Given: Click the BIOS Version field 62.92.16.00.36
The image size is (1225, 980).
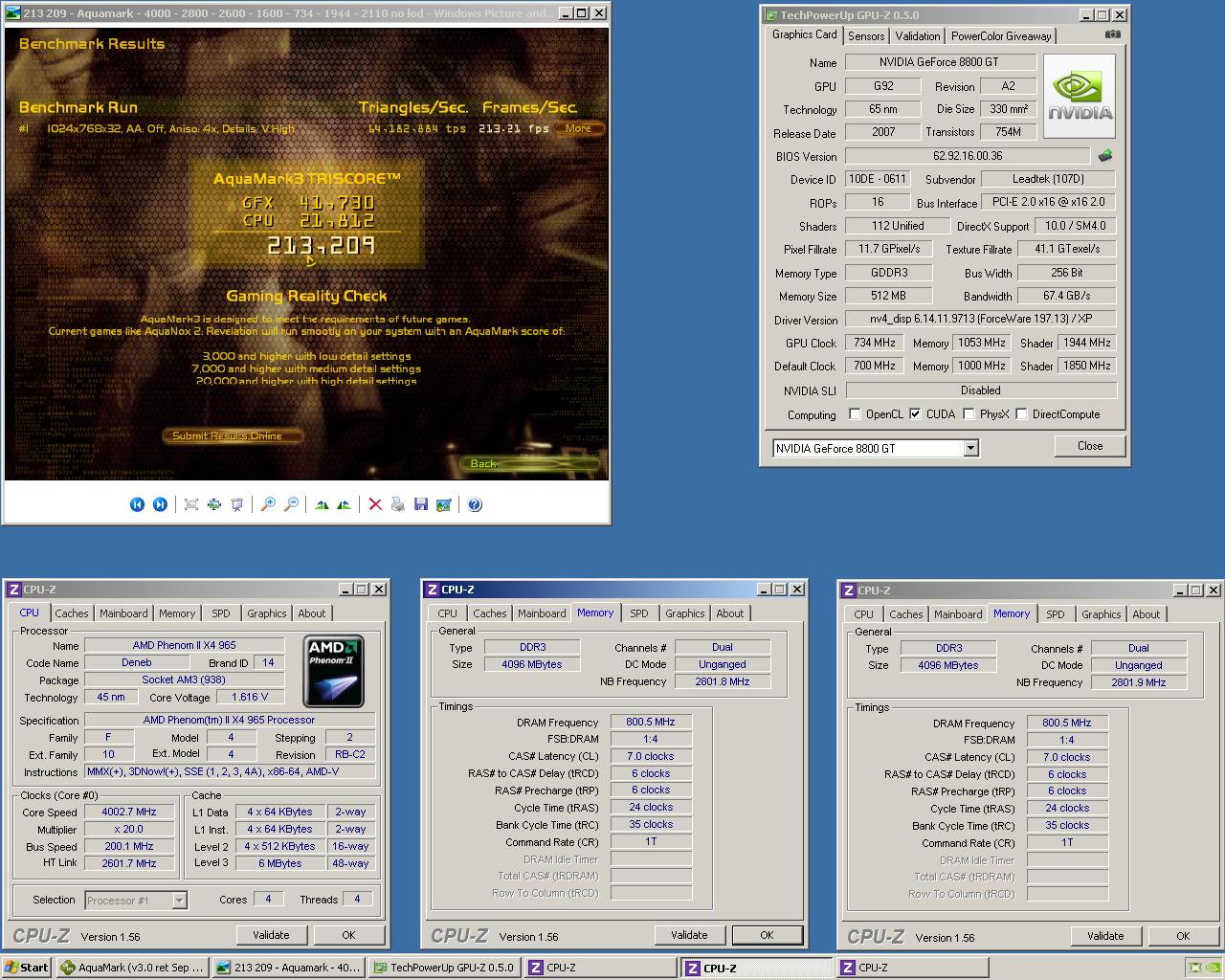Looking at the screenshot, I should point(968,156).
